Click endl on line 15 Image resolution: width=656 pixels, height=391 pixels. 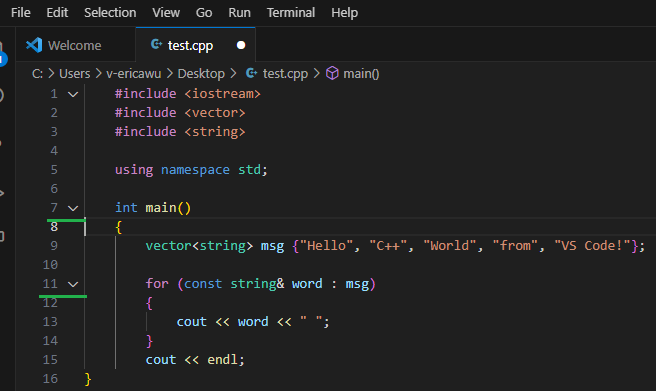[222, 360]
